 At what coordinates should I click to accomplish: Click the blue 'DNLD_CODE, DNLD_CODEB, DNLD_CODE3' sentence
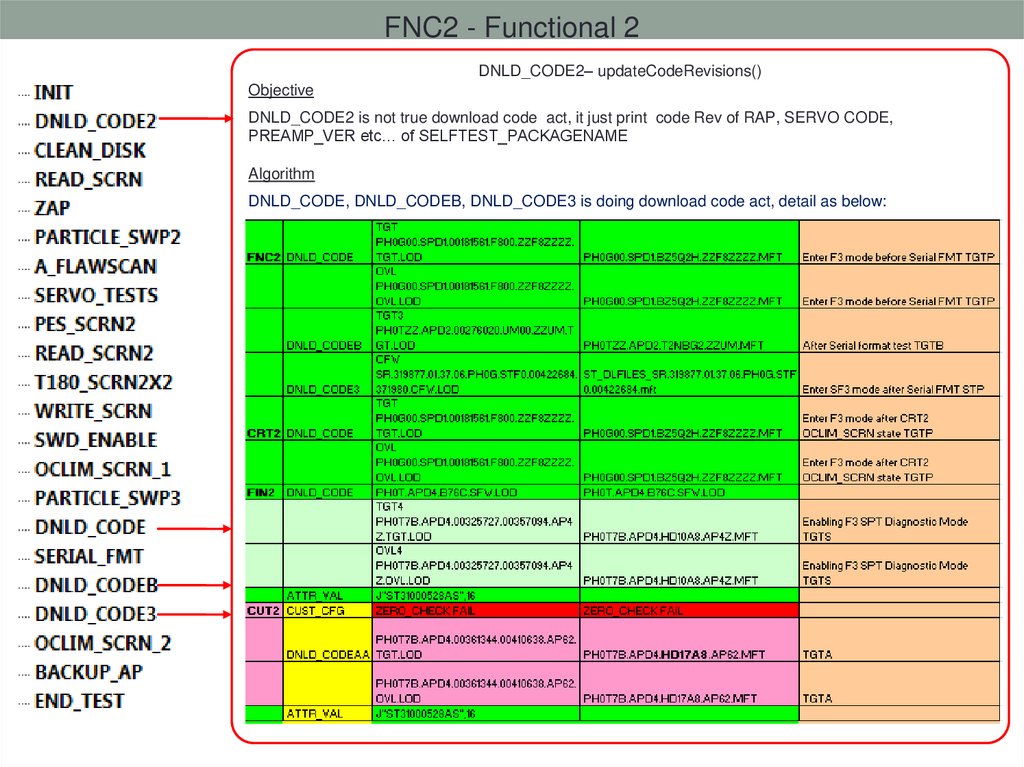click(x=567, y=201)
